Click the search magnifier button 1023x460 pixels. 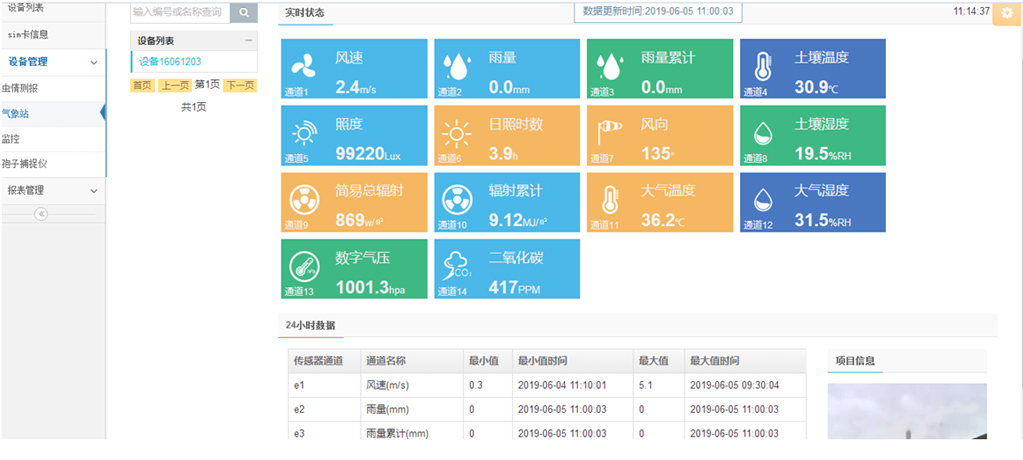(x=243, y=12)
